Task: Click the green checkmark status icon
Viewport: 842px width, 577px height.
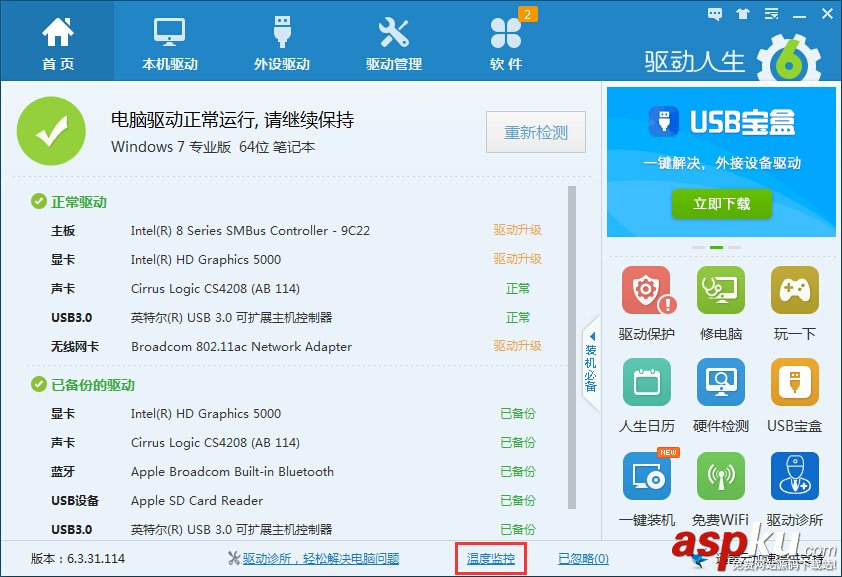Action: coord(52,131)
